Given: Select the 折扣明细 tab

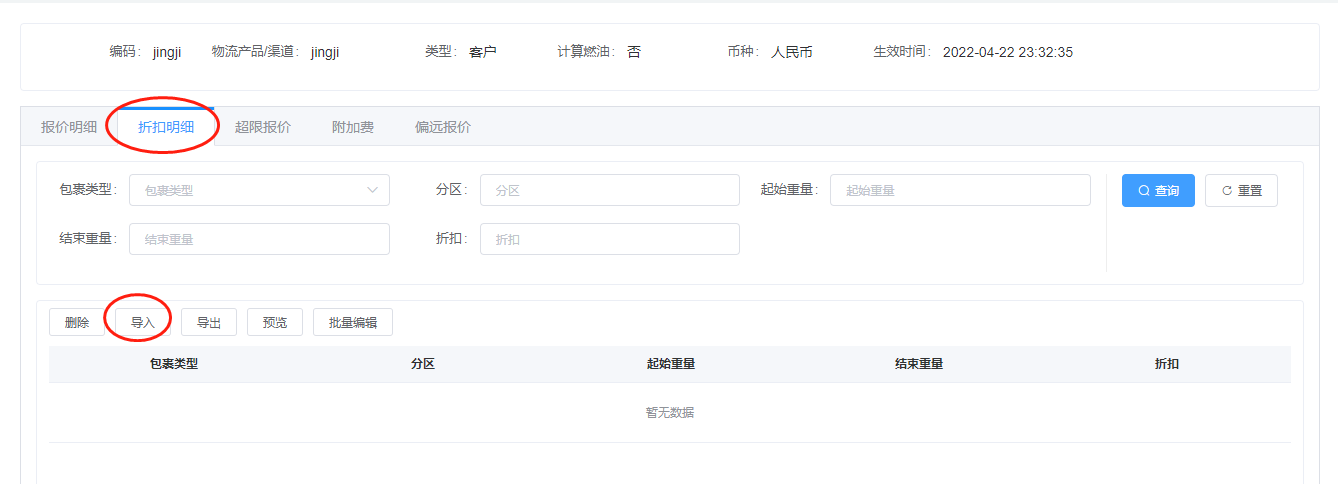Looking at the screenshot, I should point(165,127).
